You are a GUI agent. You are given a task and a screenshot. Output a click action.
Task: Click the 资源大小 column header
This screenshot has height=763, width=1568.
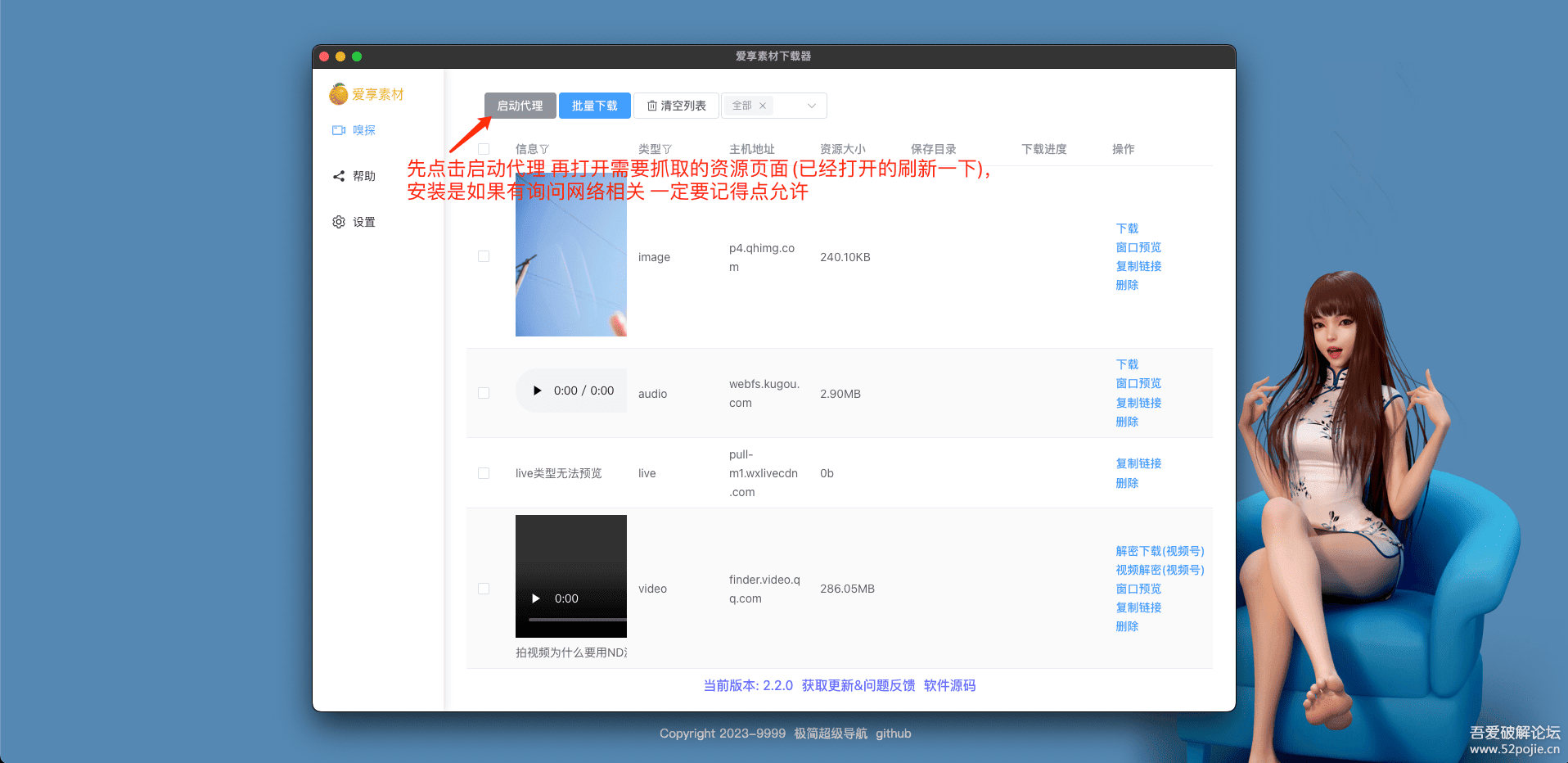(843, 149)
